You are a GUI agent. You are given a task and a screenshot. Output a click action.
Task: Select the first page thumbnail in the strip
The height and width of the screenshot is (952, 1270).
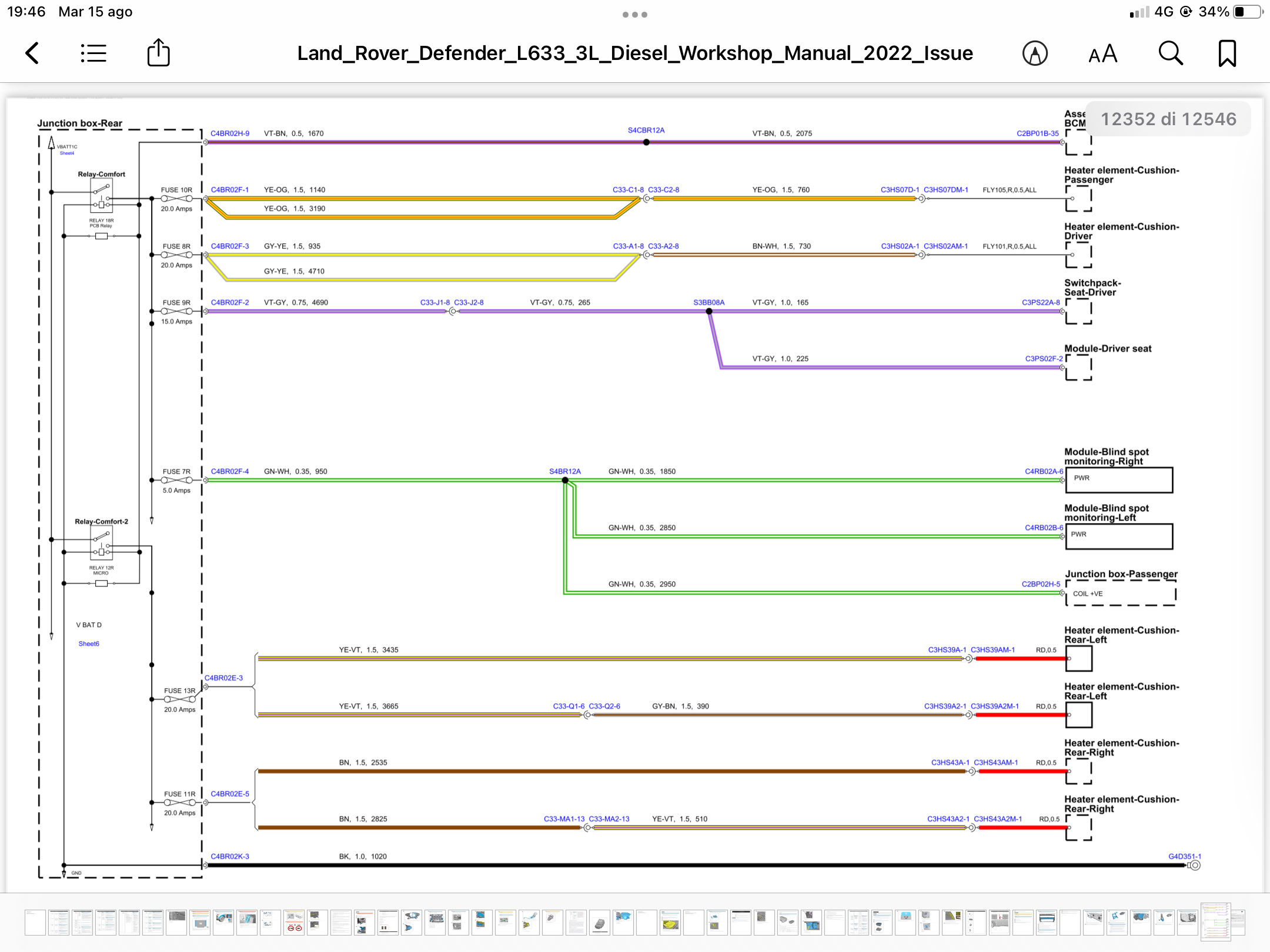(x=35, y=922)
